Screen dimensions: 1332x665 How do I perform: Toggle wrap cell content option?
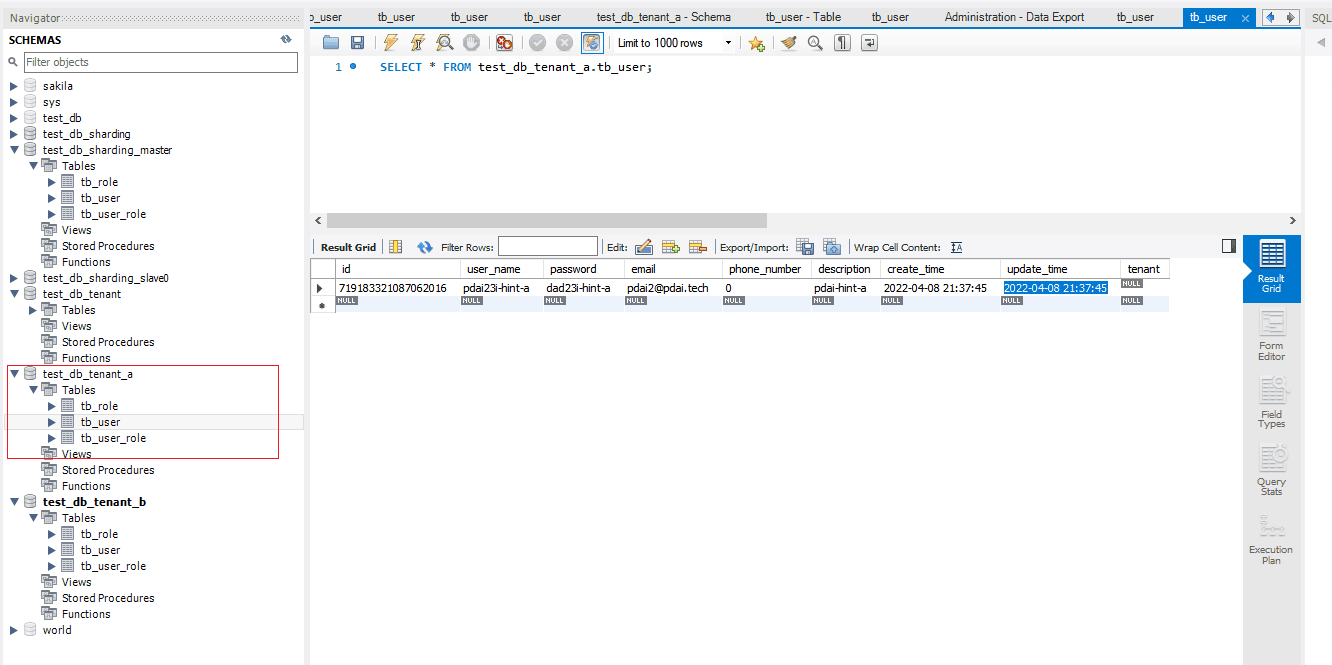tap(957, 247)
